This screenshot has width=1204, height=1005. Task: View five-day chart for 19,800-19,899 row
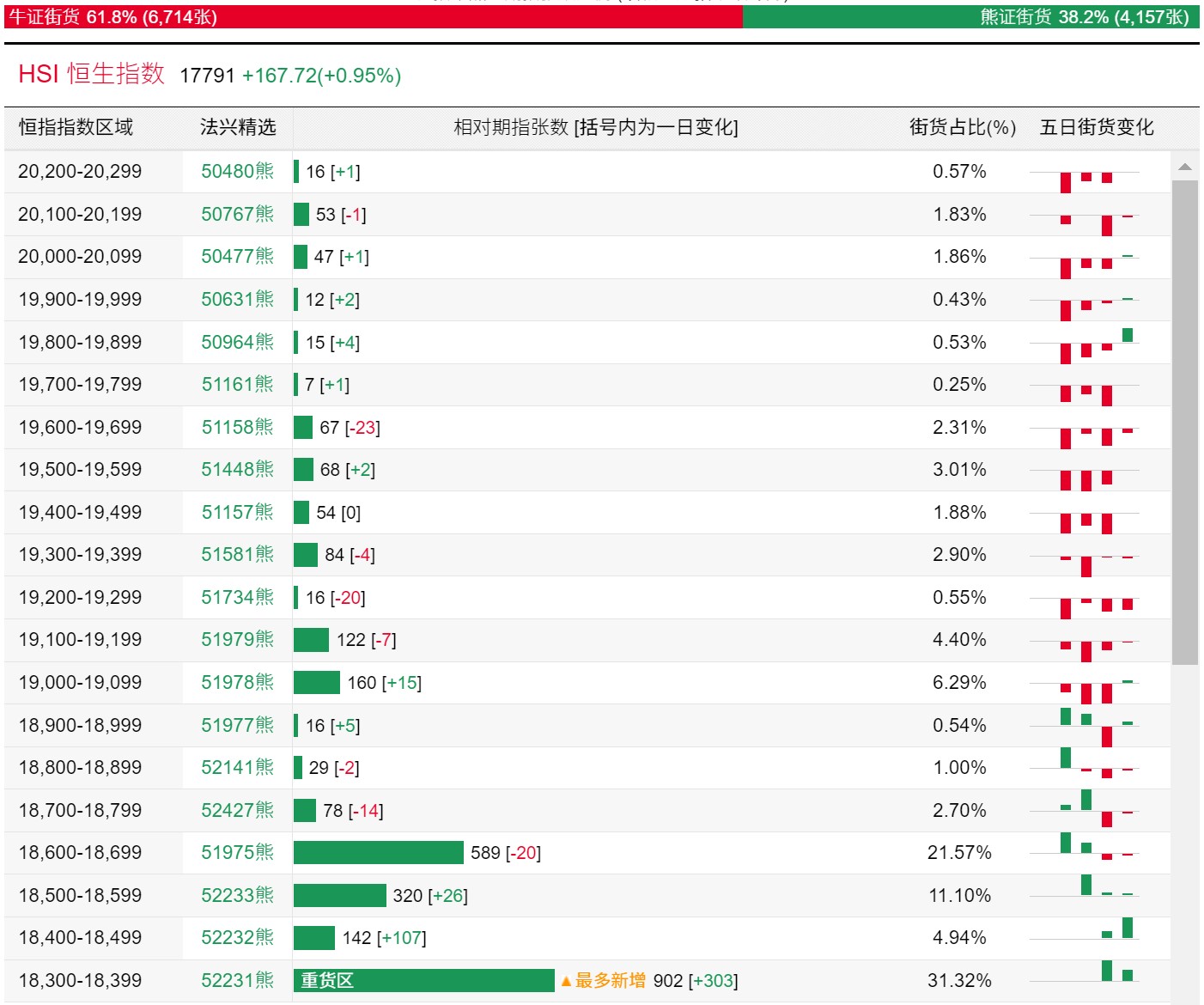(1085, 345)
